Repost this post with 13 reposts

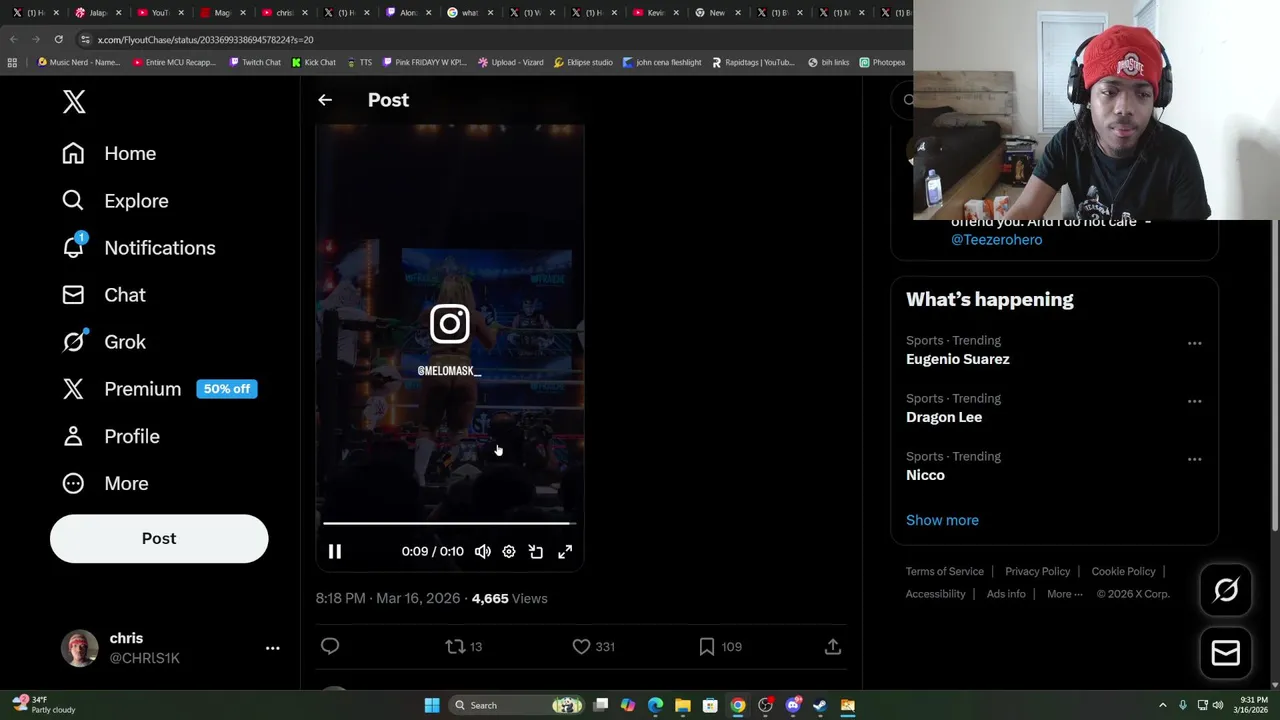click(464, 647)
